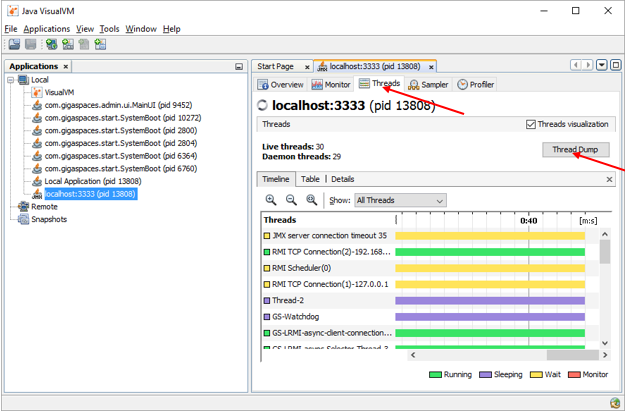This screenshot has height=412, width=625.
Task: Collapse the Local tree node
Action: 11,80
